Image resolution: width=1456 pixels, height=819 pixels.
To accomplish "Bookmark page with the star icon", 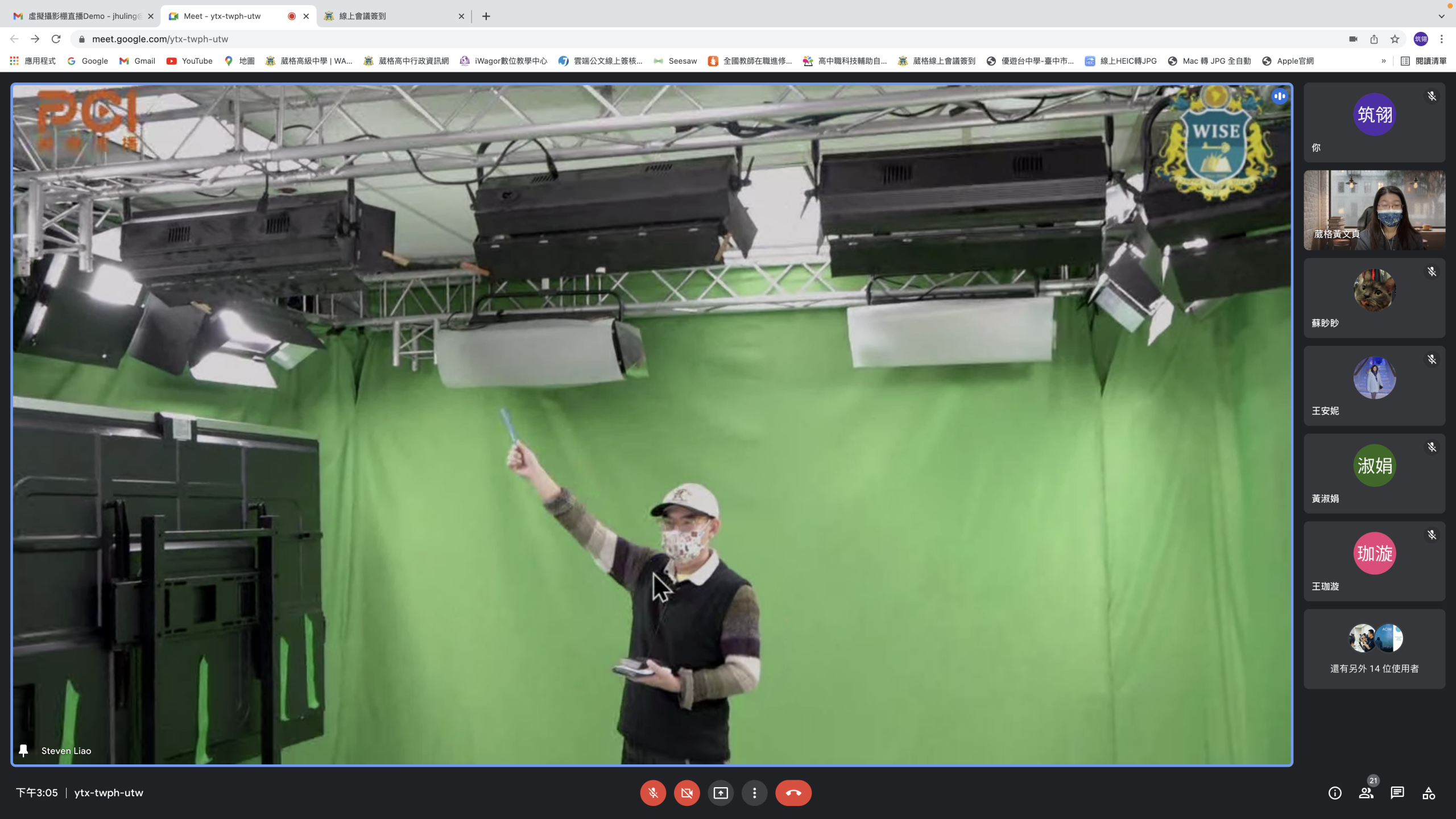I will (x=1395, y=39).
